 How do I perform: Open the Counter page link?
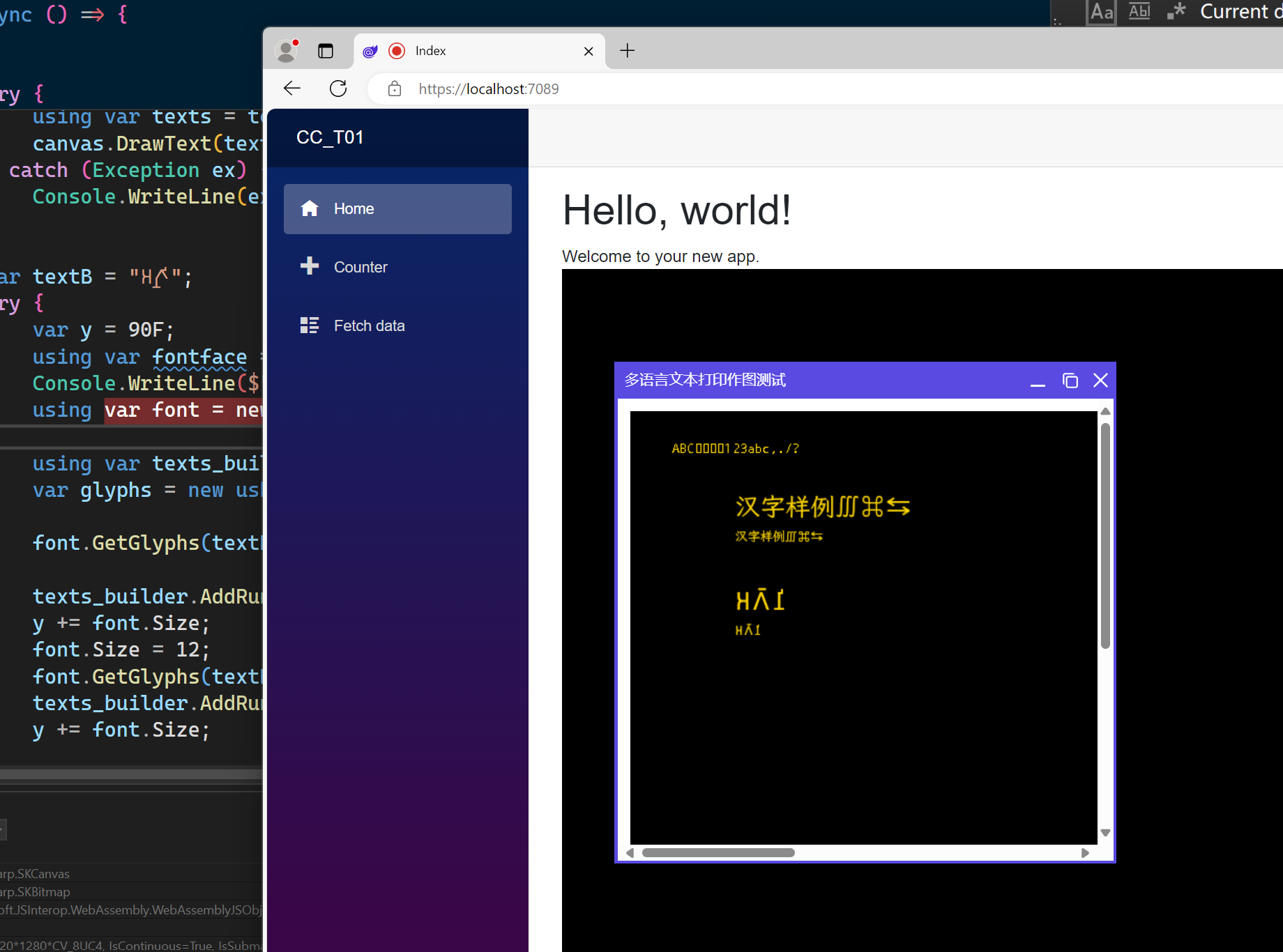coord(360,266)
